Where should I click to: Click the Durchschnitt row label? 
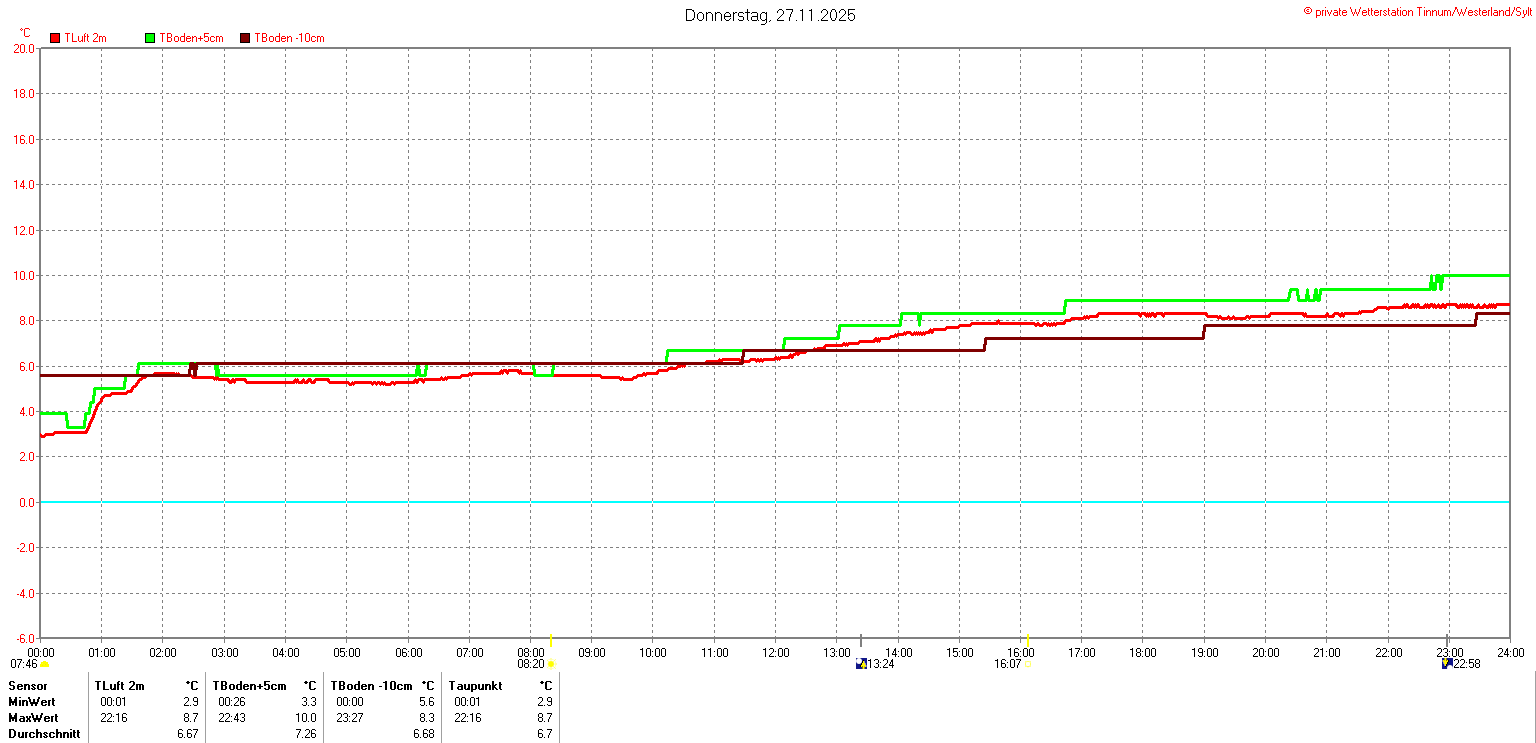pyautogui.click(x=44, y=734)
